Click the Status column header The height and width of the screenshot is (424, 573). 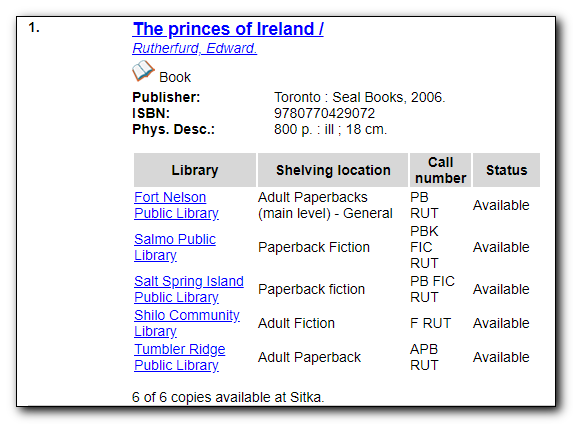coord(506,170)
